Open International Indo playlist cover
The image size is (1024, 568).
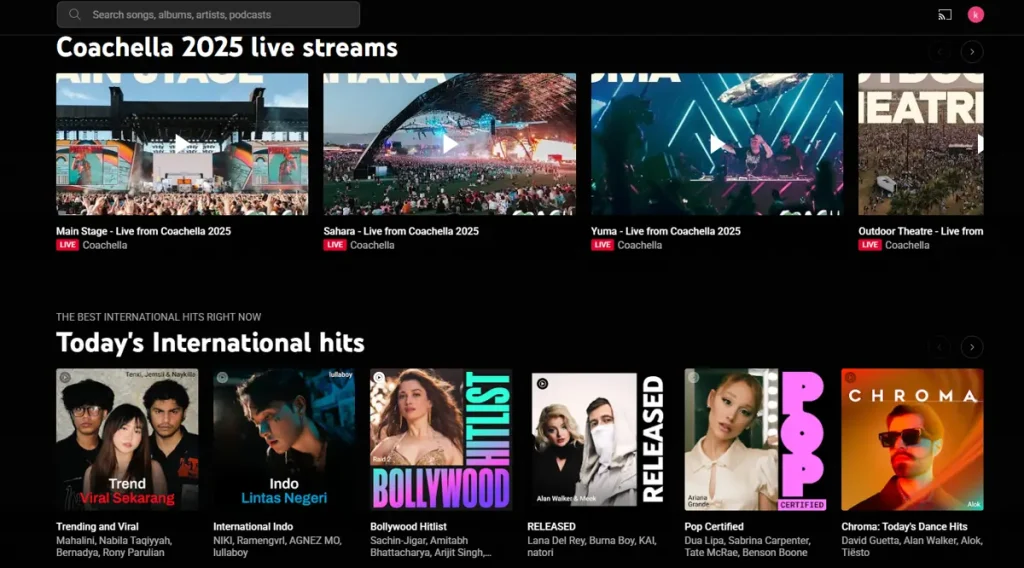click(284, 439)
